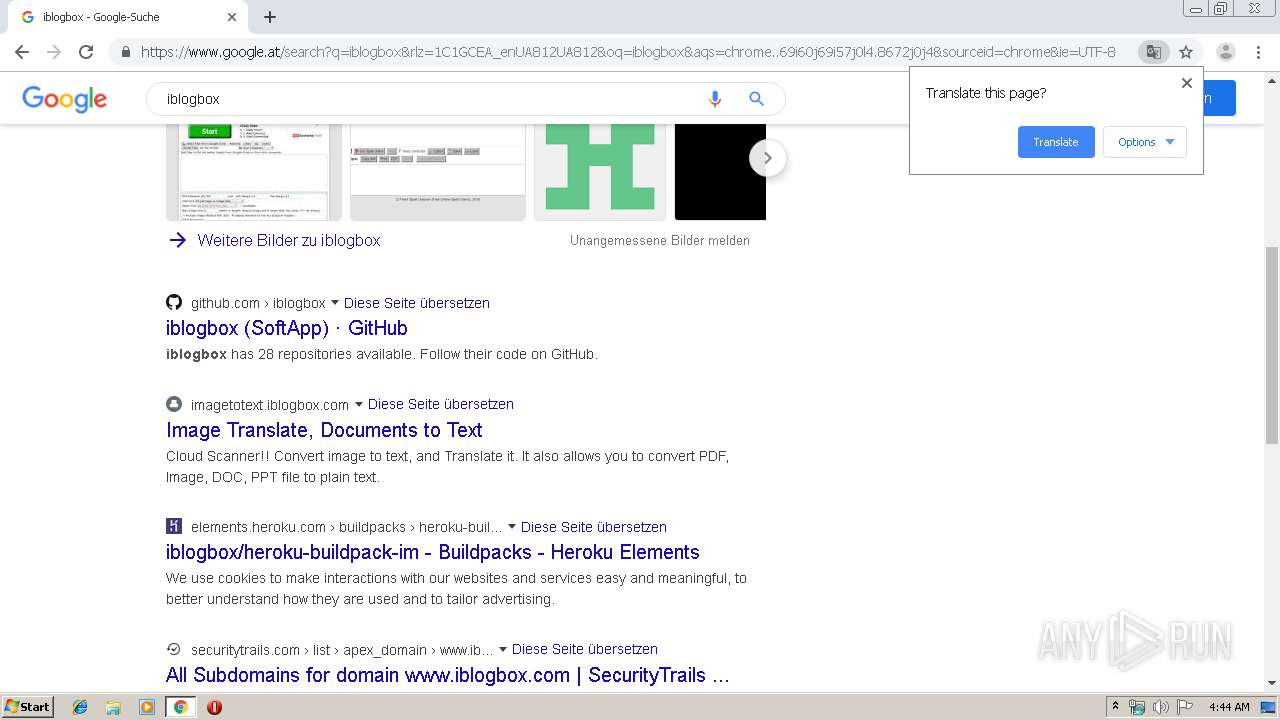Open the green Start button screenshot thumbnail
The image size is (1280, 720).
tap(254, 172)
